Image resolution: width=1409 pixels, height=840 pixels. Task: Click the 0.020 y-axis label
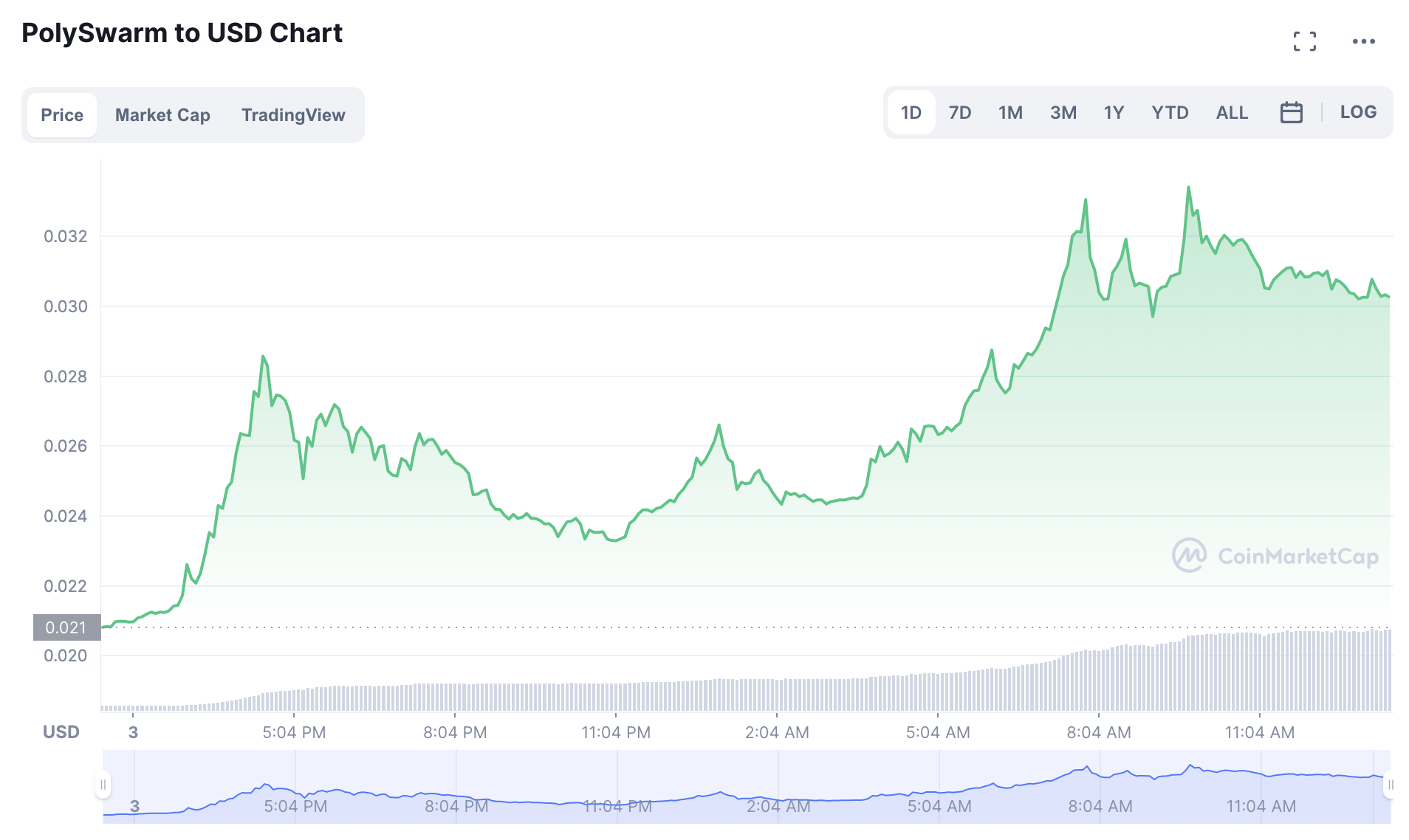[66, 655]
